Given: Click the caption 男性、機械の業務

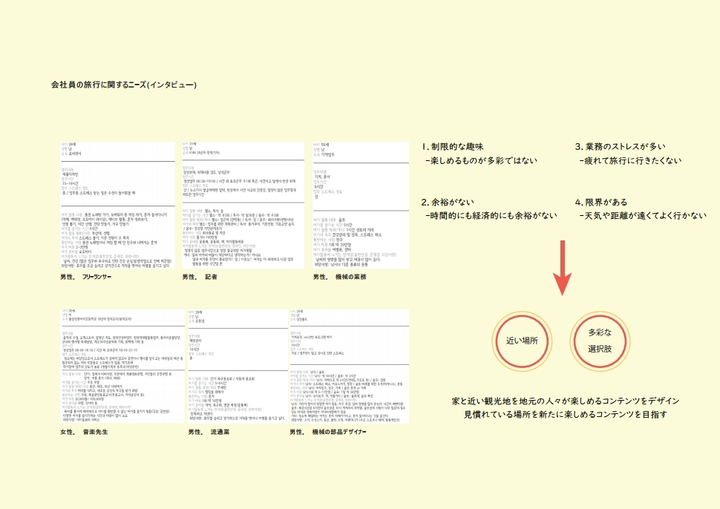Looking at the screenshot, I should pyautogui.click(x=340, y=277).
